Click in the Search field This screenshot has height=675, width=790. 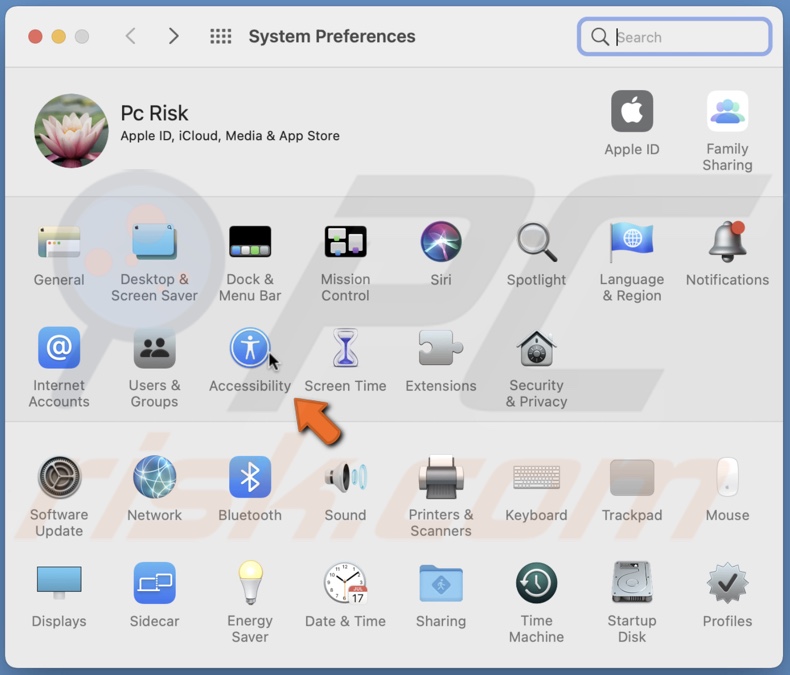(x=685, y=37)
